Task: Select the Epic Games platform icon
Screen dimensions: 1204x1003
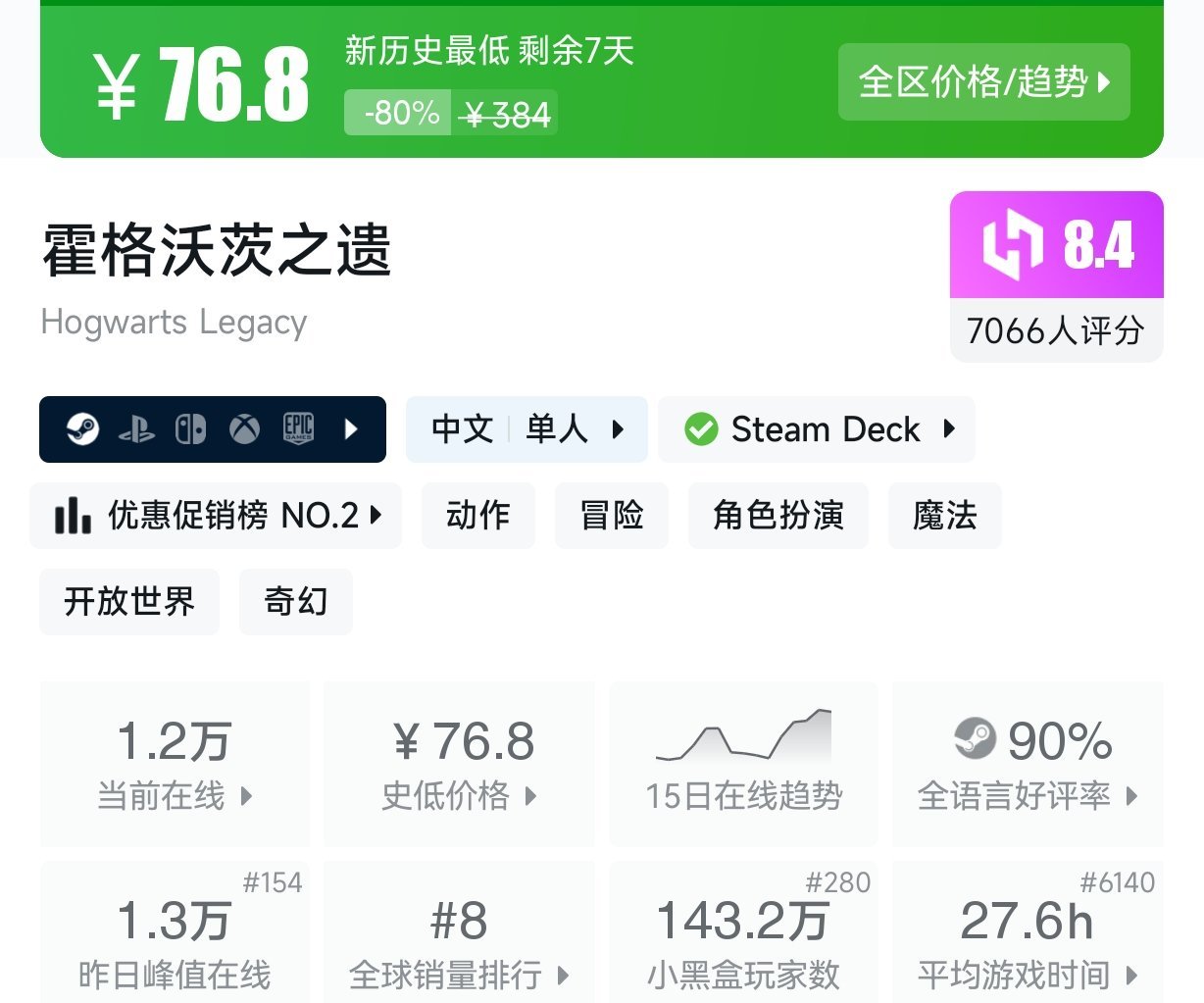Action: (298, 428)
